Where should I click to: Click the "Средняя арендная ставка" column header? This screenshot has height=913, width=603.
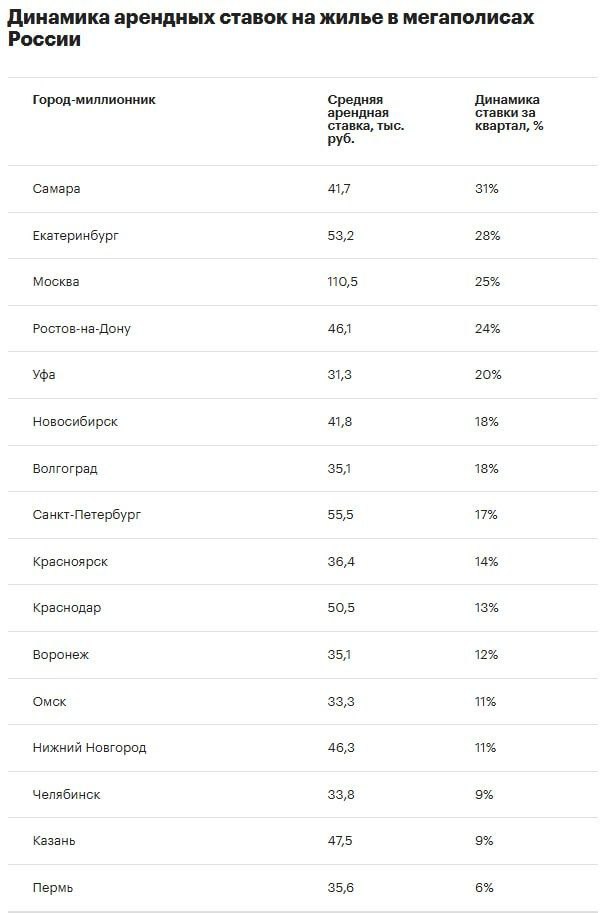click(x=366, y=119)
